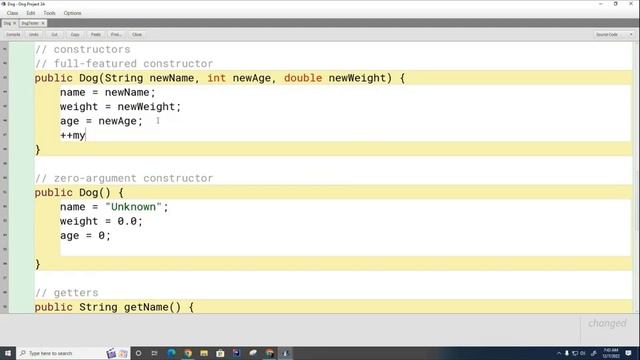The image size is (640, 360).
Task: Minimize the editor window
Action: pyautogui.click(x=600, y=4)
